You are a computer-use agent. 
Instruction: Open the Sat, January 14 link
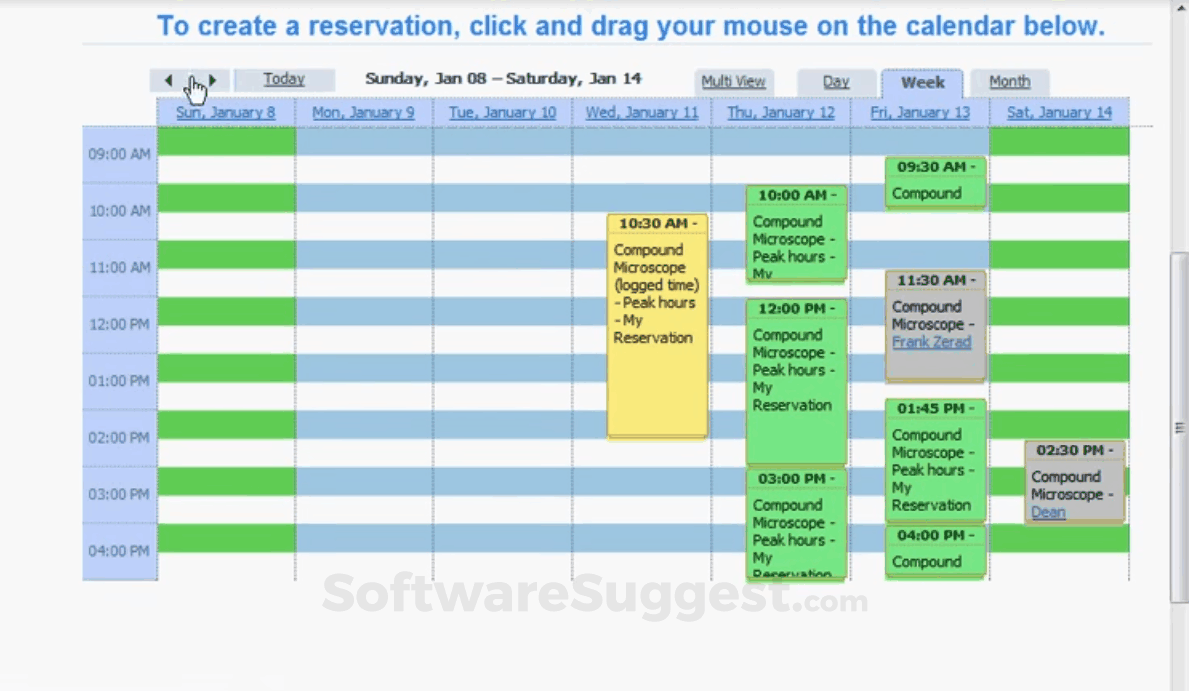click(x=1058, y=112)
